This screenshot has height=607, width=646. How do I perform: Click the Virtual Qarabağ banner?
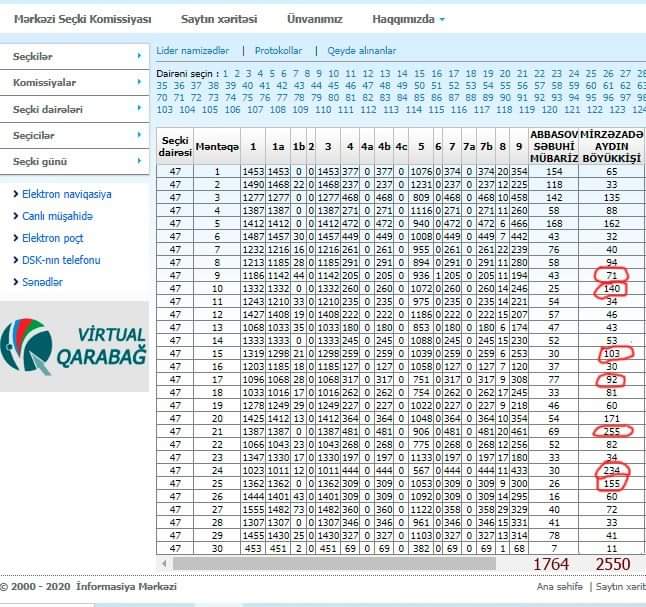point(74,347)
